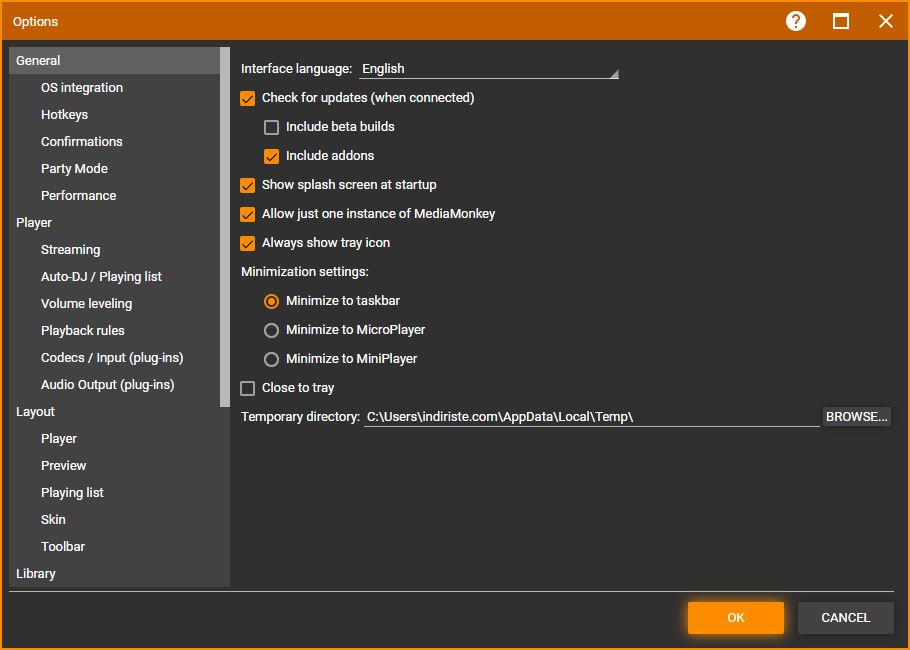This screenshot has width=910, height=650.
Task: Toggle Allow just one instance of MediaMonkey
Action: point(248,214)
